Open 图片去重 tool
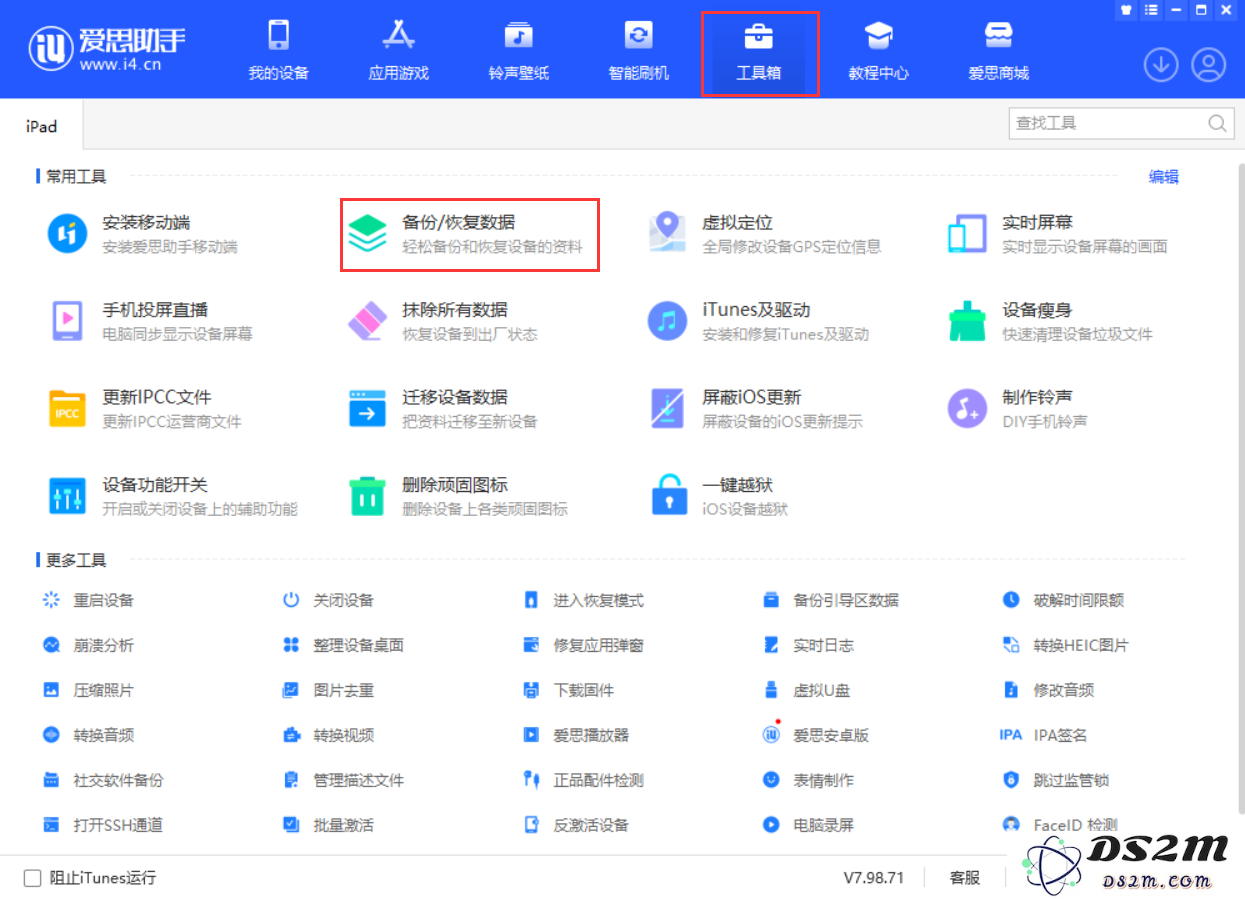 point(328,690)
